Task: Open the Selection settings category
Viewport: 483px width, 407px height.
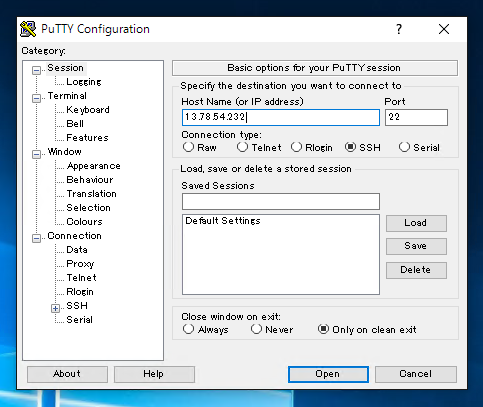Action: click(x=88, y=208)
